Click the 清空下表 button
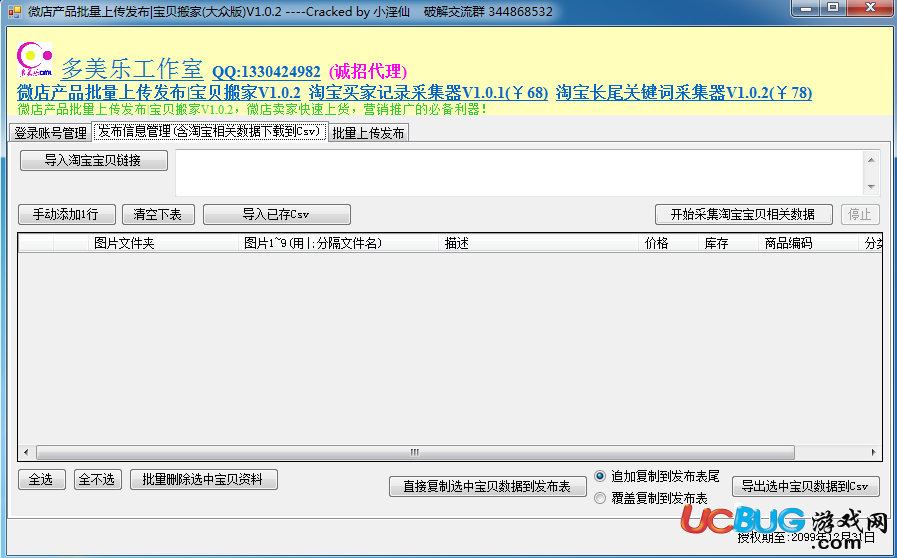Viewport: 897px width, 558px height. pos(158,215)
